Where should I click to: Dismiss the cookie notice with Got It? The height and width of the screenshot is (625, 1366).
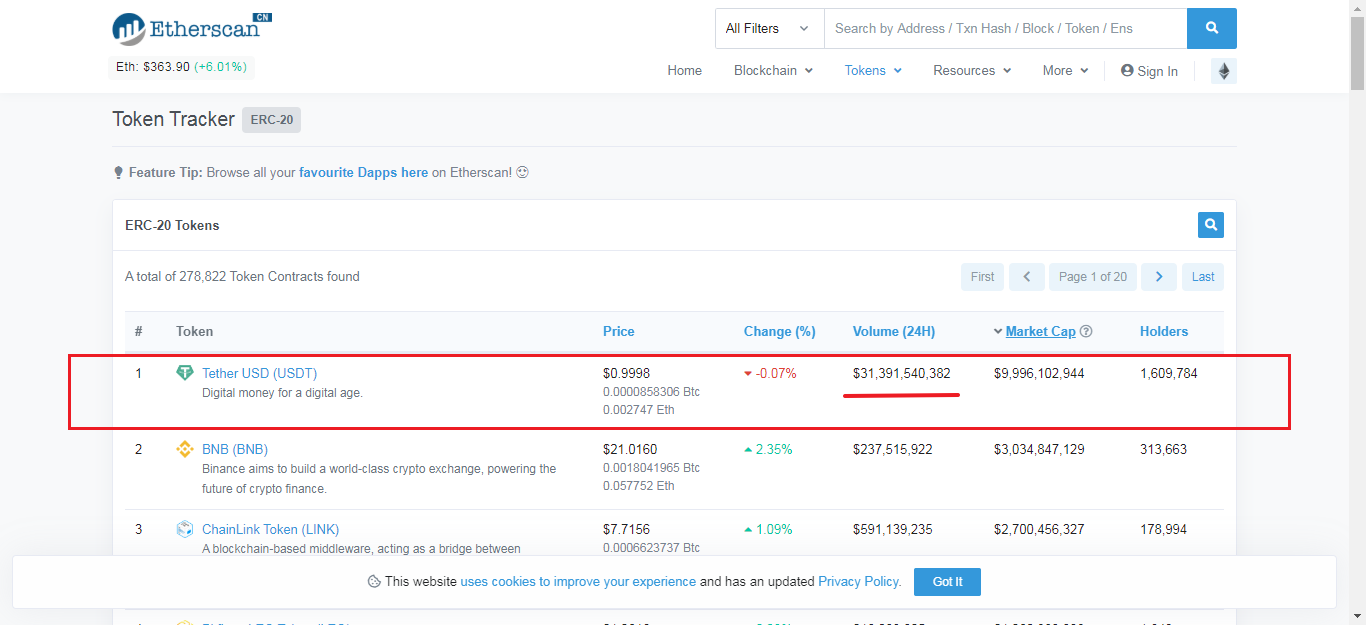click(x=946, y=581)
